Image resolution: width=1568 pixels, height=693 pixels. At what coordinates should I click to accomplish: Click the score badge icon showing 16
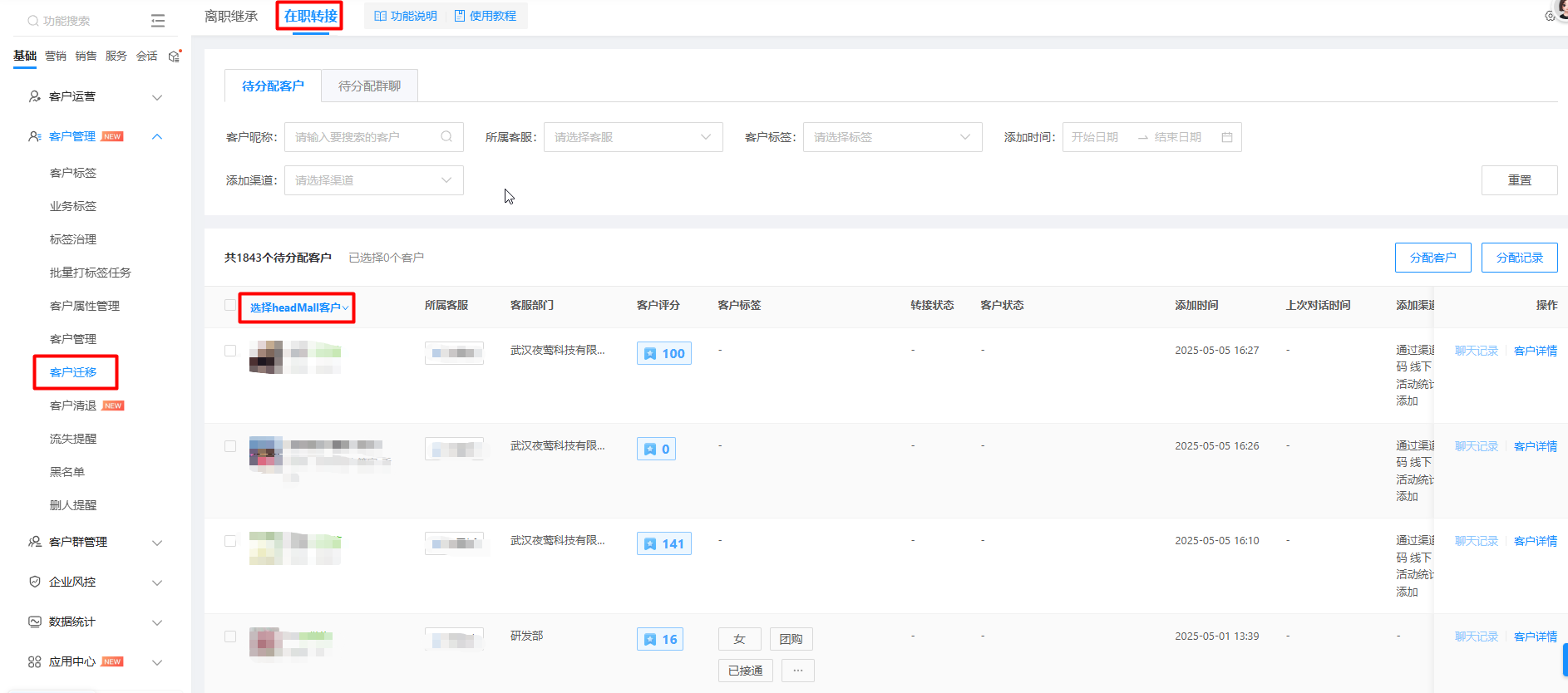650,640
